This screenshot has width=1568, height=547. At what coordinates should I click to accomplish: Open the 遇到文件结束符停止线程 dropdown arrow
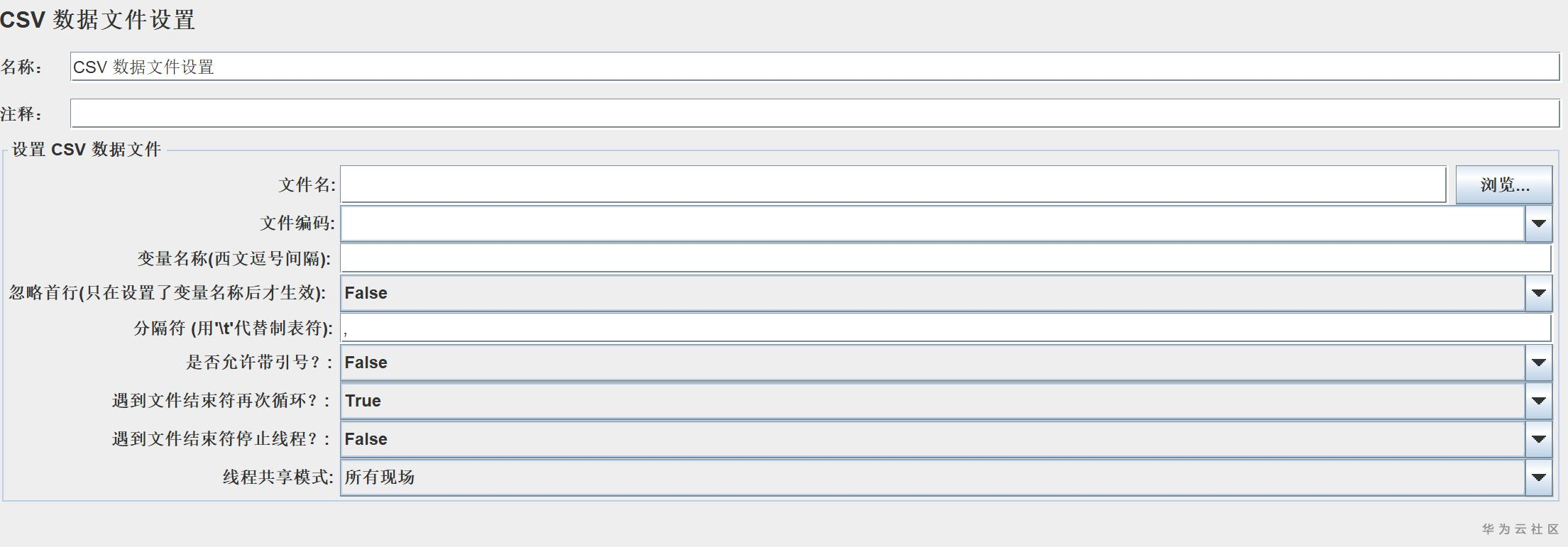1538,439
